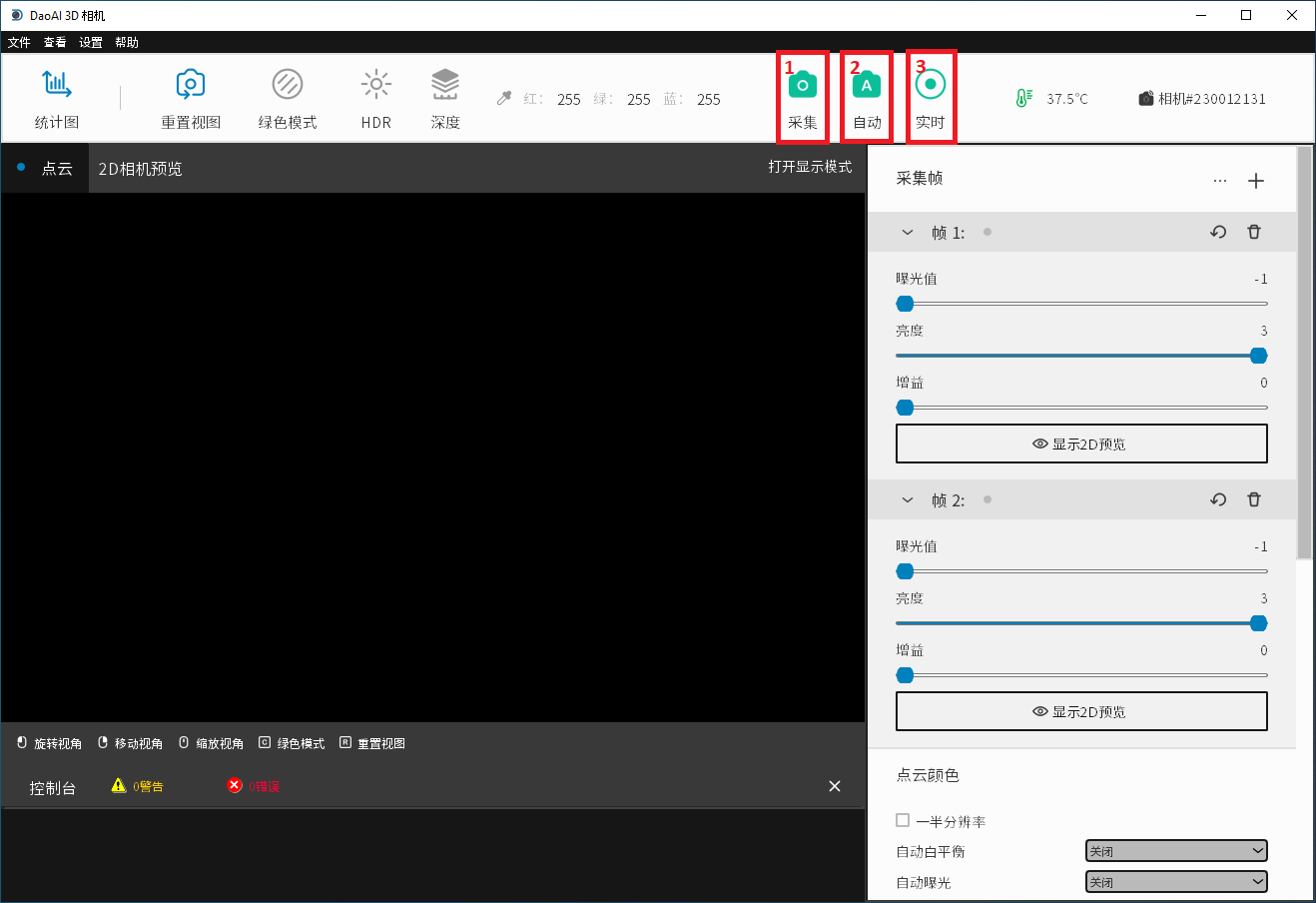Switch to the 点云 tab
The width and height of the screenshot is (1316, 903).
pyautogui.click(x=45, y=168)
